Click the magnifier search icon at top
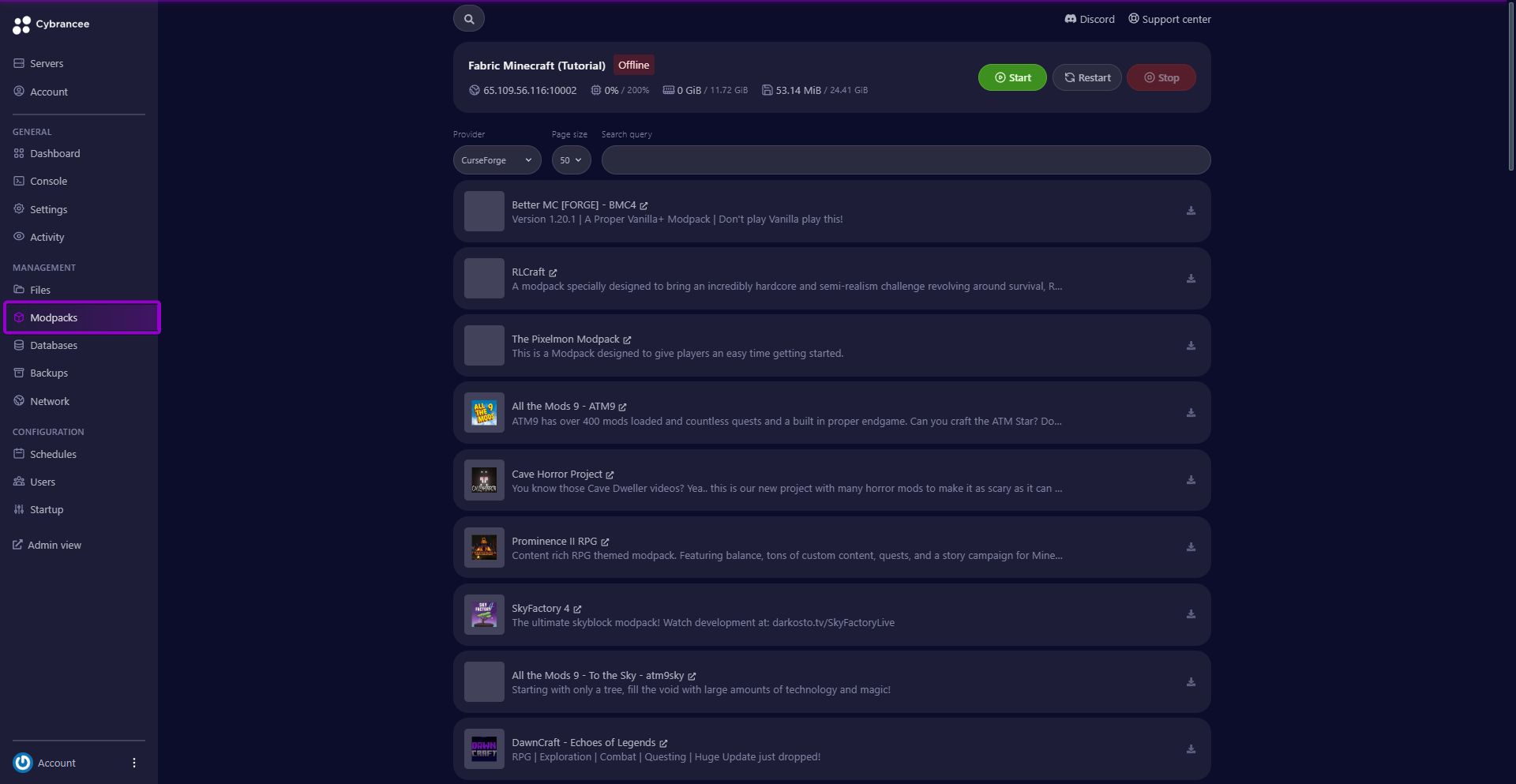This screenshot has width=1516, height=784. coord(469,19)
